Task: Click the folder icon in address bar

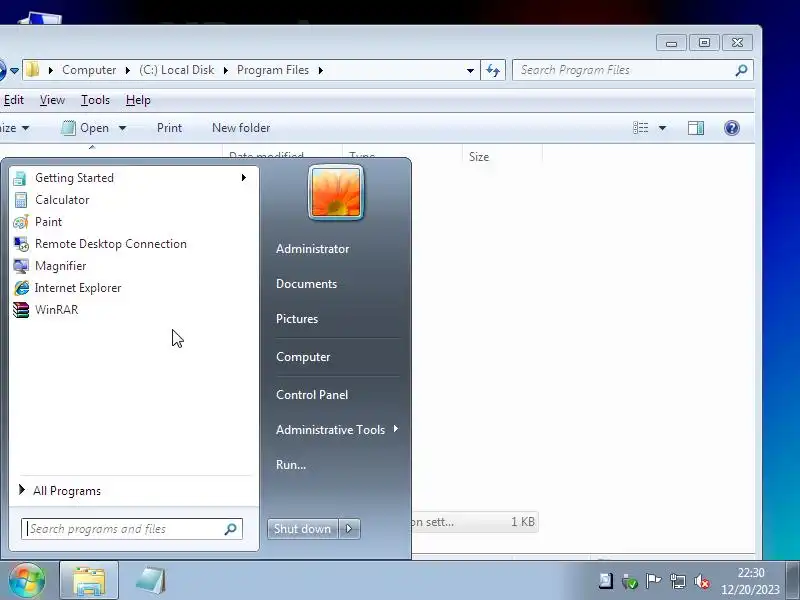Action: 33,69
